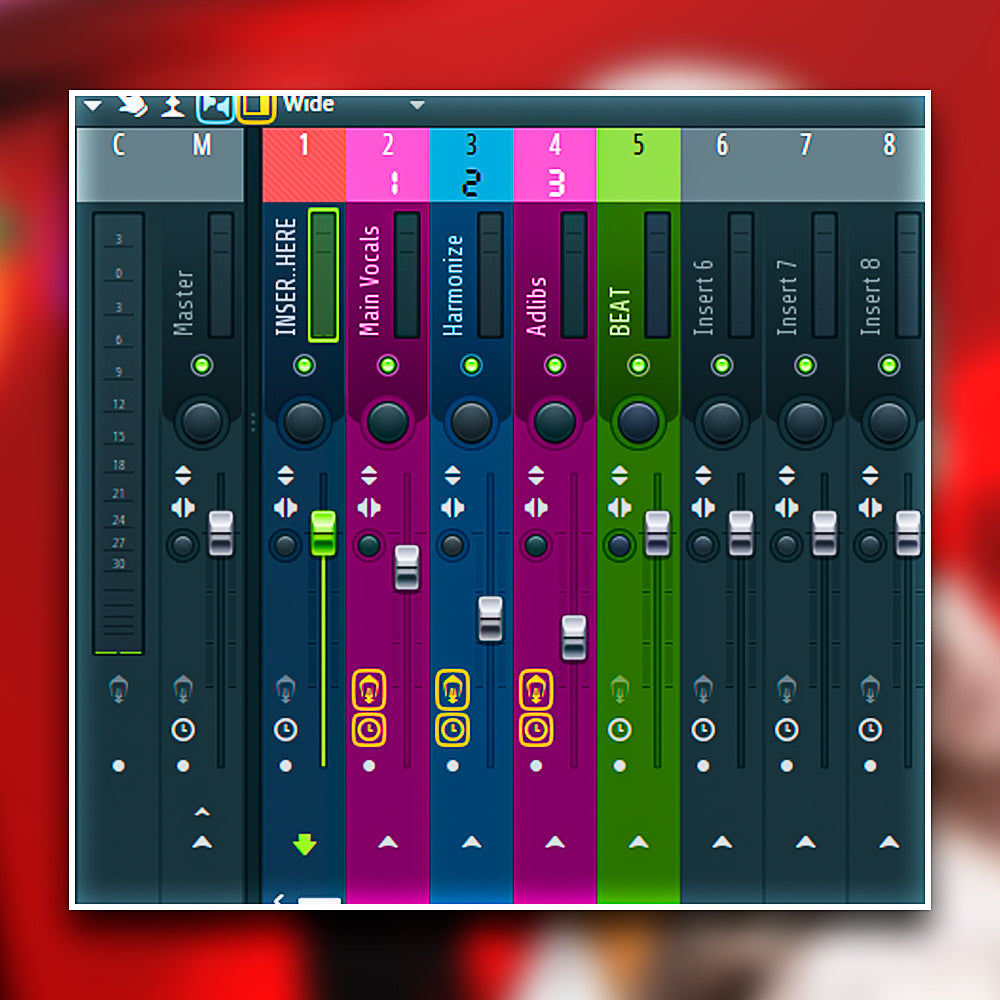
Task: Select the Adlibs mixer track
Action: tap(554, 160)
